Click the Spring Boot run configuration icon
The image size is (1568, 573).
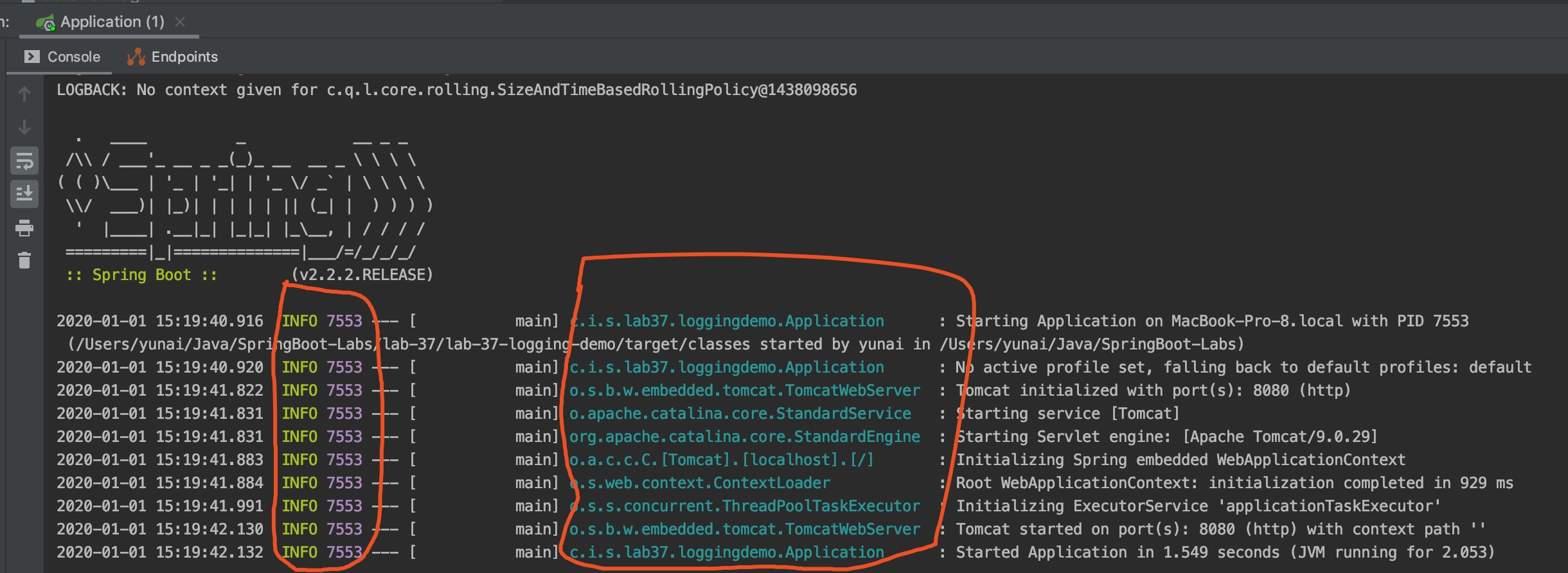(x=46, y=23)
